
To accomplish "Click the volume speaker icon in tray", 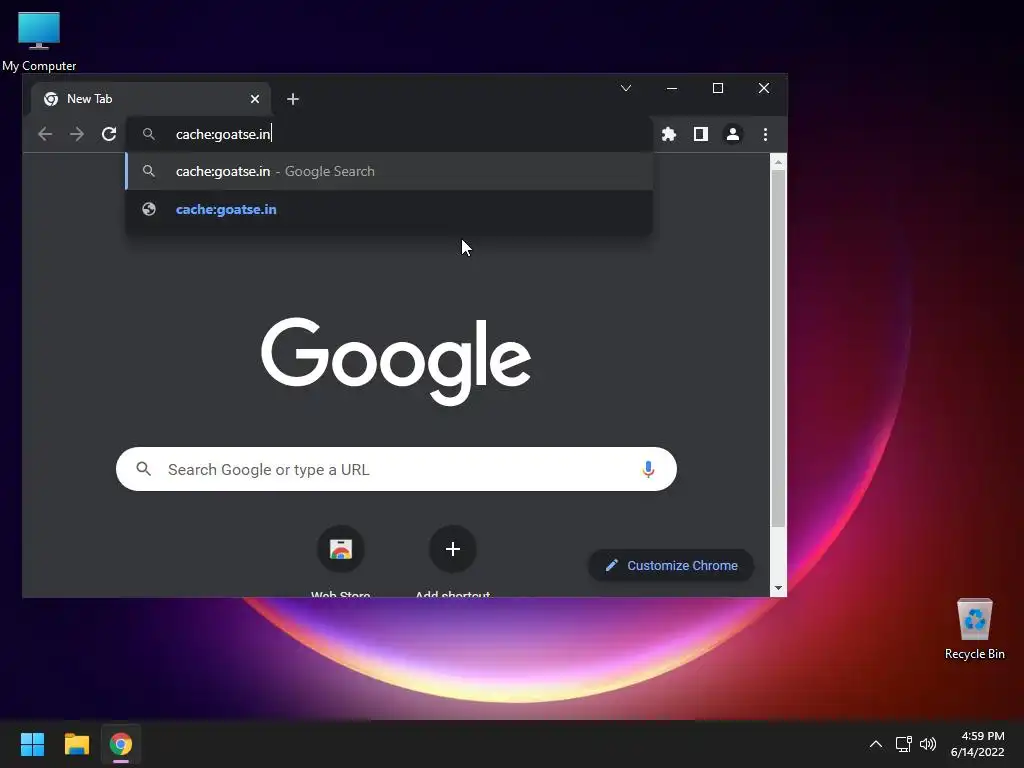I will coord(927,744).
